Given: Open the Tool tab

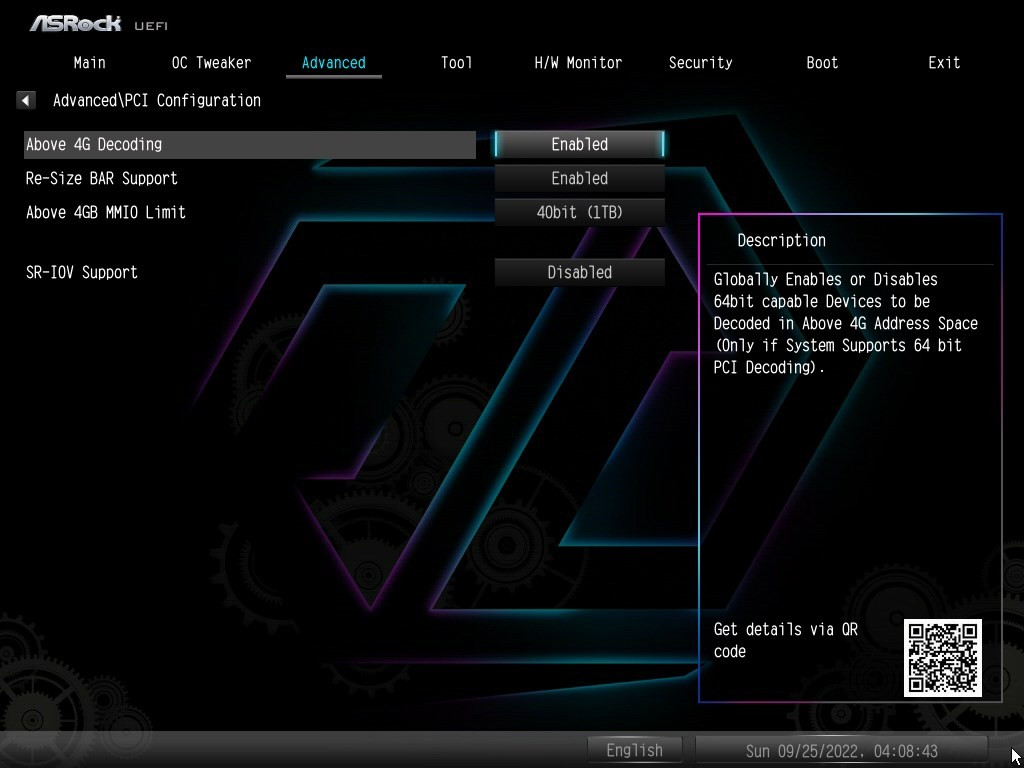Looking at the screenshot, I should [x=456, y=62].
